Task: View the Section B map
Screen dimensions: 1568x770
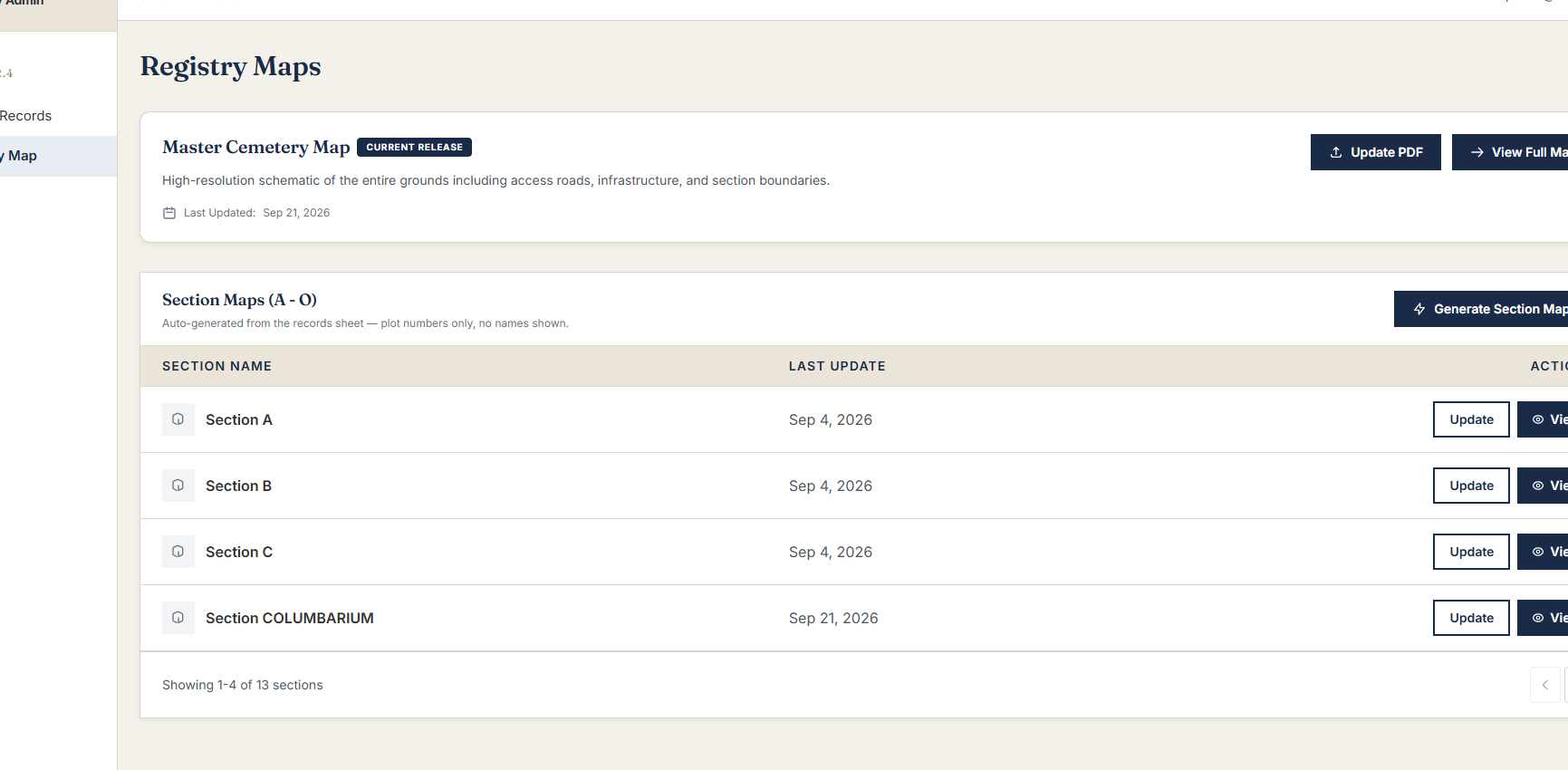Action: tap(1544, 486)
